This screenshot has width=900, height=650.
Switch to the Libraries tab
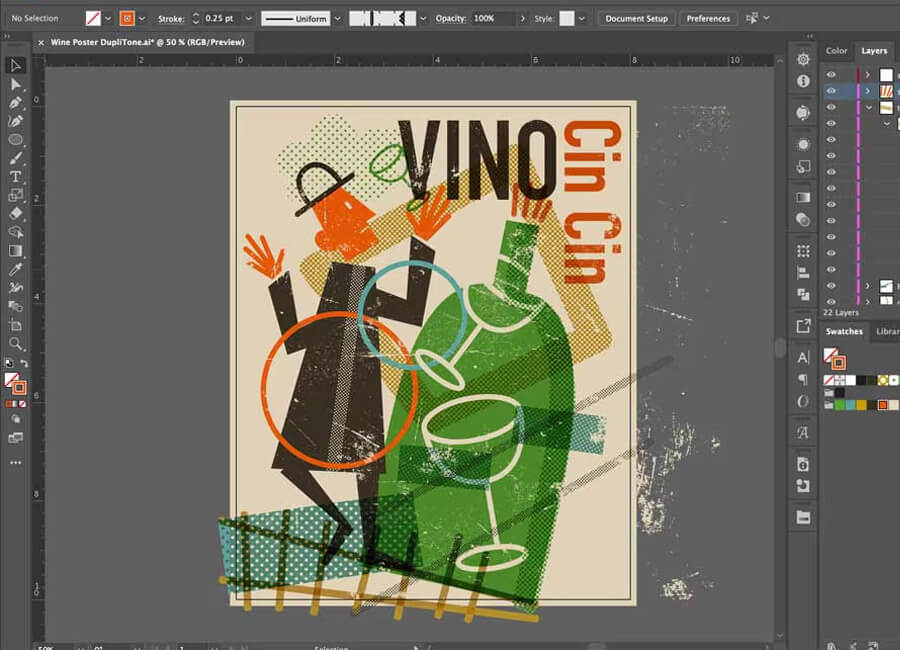point(887,331)
